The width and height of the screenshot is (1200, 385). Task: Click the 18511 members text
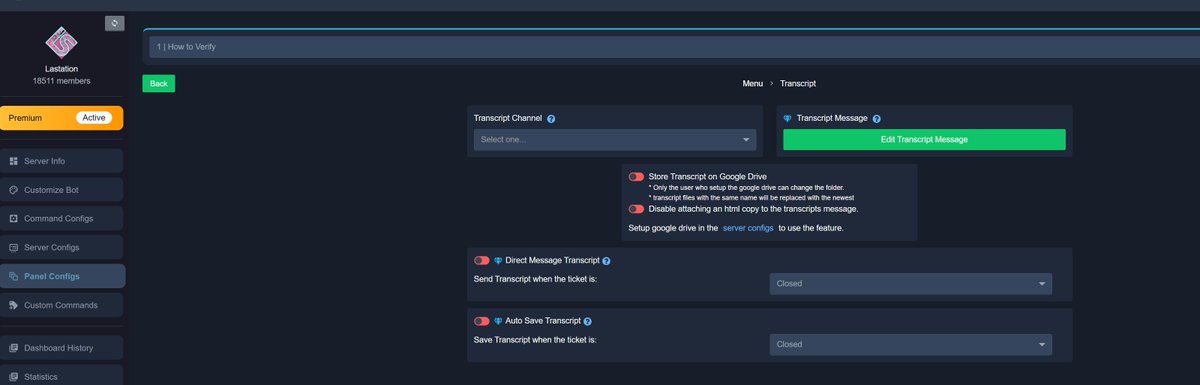(62, 80)
